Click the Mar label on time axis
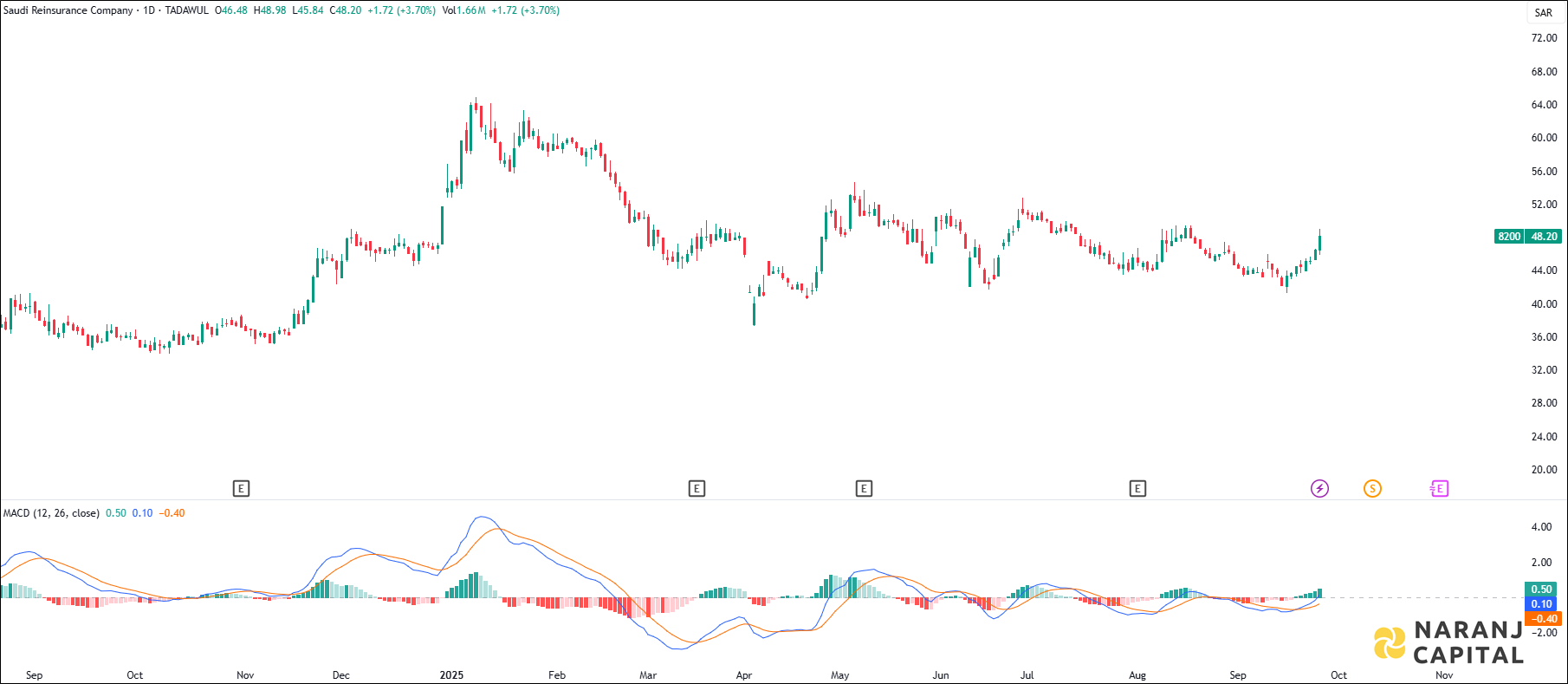The height and width of the screenshot is (684, 1568). pyautogui.click(x=648, y=675)
